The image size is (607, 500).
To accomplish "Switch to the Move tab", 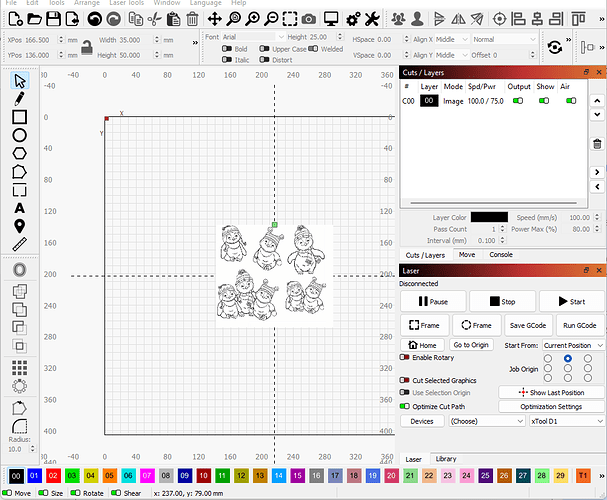I will pos(467,255).
